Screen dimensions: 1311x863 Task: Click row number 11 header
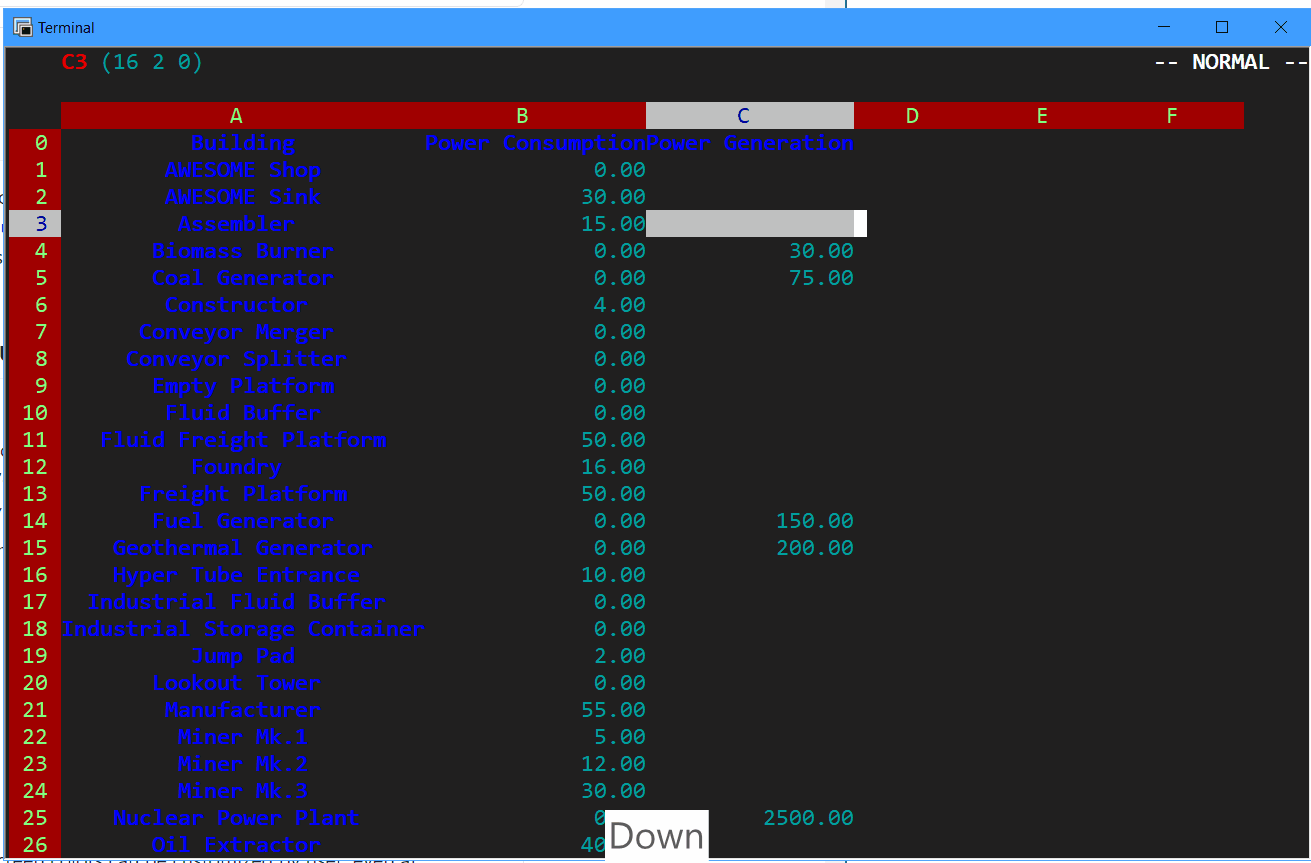[35, 440]
